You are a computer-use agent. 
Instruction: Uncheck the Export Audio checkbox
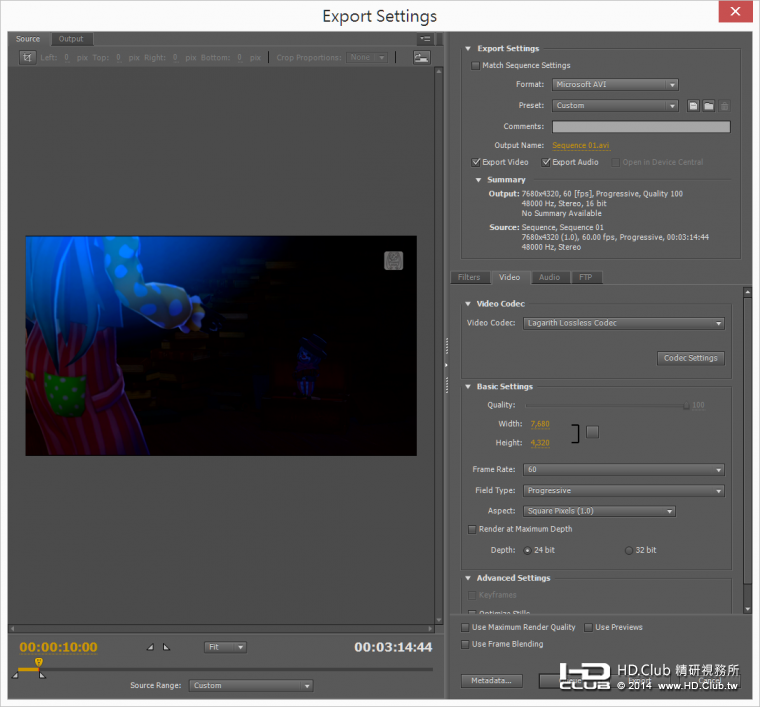point(547,162)
